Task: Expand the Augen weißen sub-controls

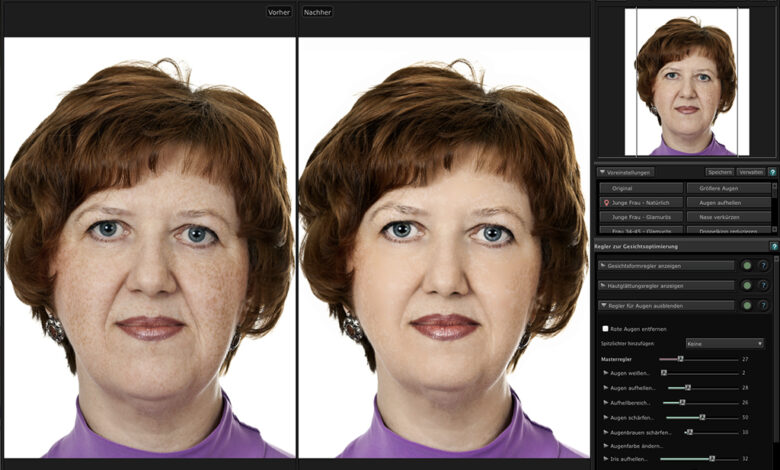Action: 606,373
